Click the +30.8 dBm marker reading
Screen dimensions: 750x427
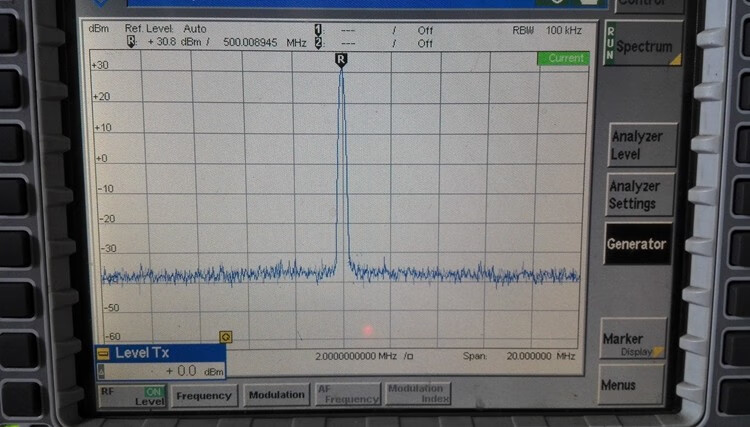(x=174, y=42)
